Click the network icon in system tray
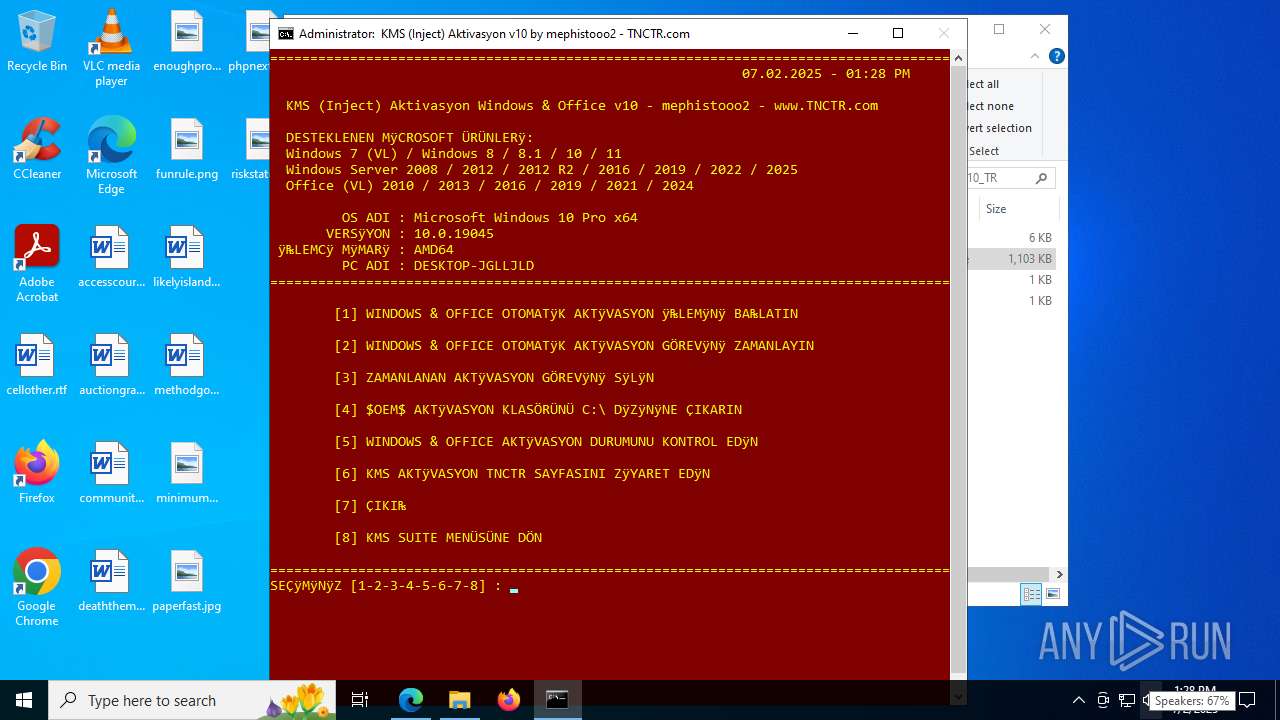This screenshot has width=1280, height=720. click(1126, 700)
